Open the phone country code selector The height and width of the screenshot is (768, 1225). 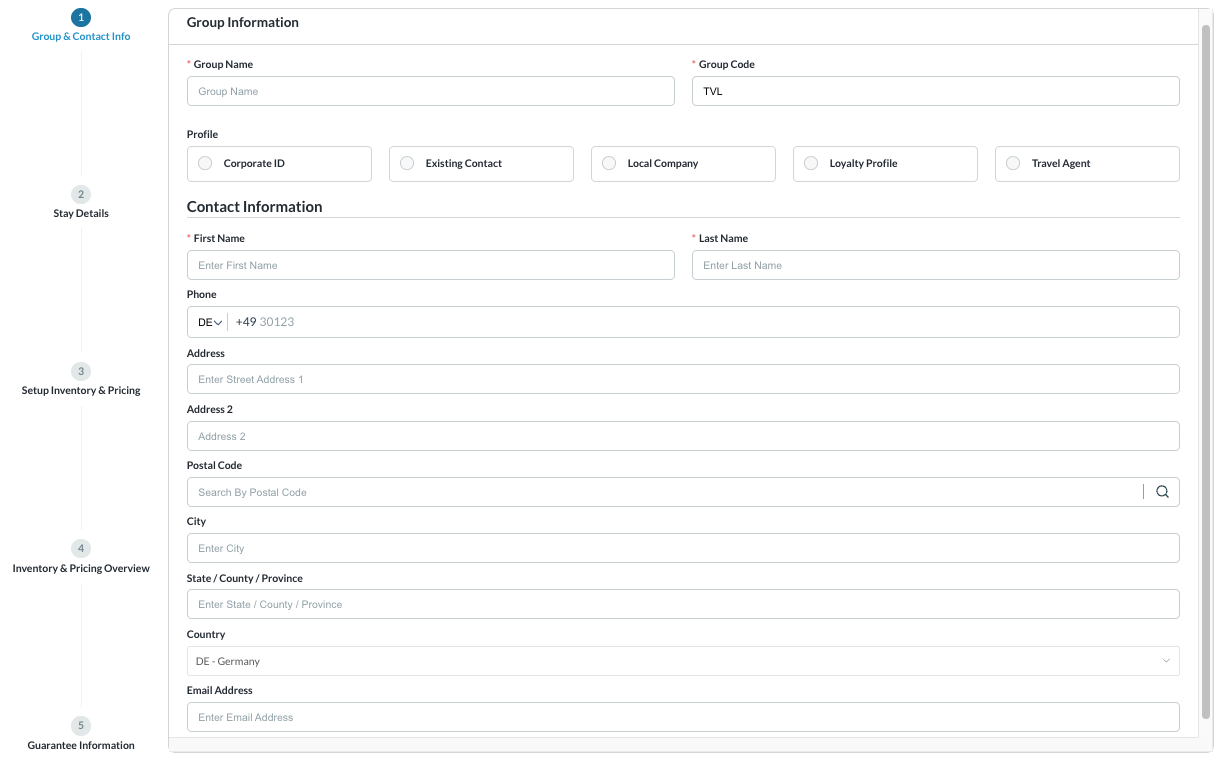209,321
